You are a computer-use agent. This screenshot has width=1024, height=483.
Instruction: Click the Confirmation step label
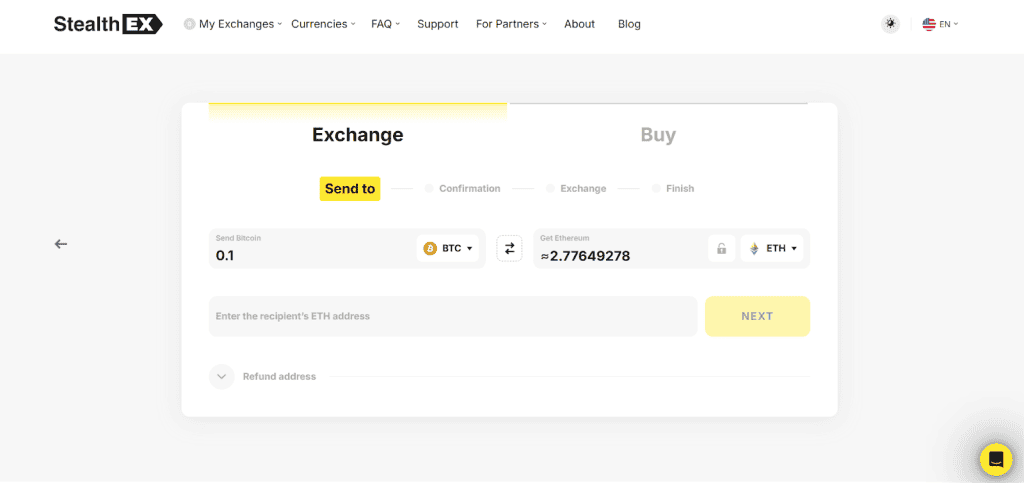tap(470, 189)
